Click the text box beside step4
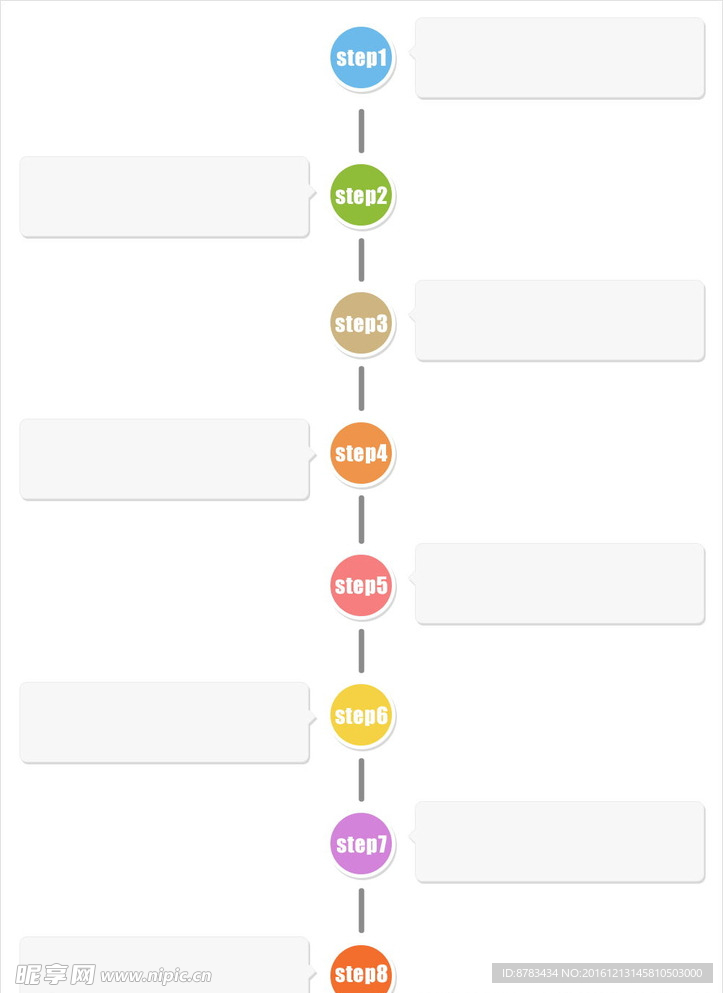723x993 pixels. pyautogui.click(x=164, y=459)
